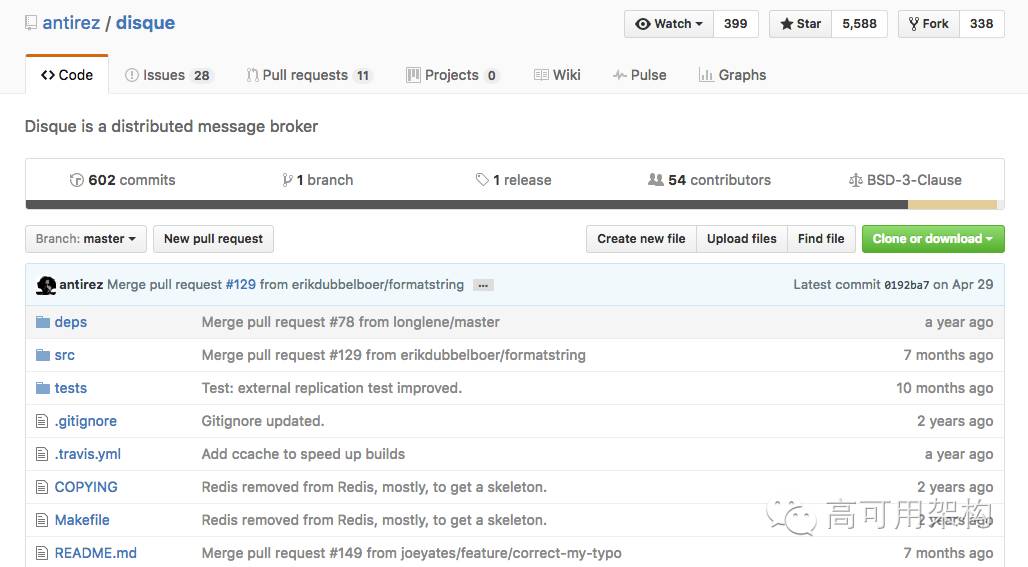Open 'Add ccache to speed up builds' commit
The height and width of the screenshot is (567, 1028).
coord(304,454)
